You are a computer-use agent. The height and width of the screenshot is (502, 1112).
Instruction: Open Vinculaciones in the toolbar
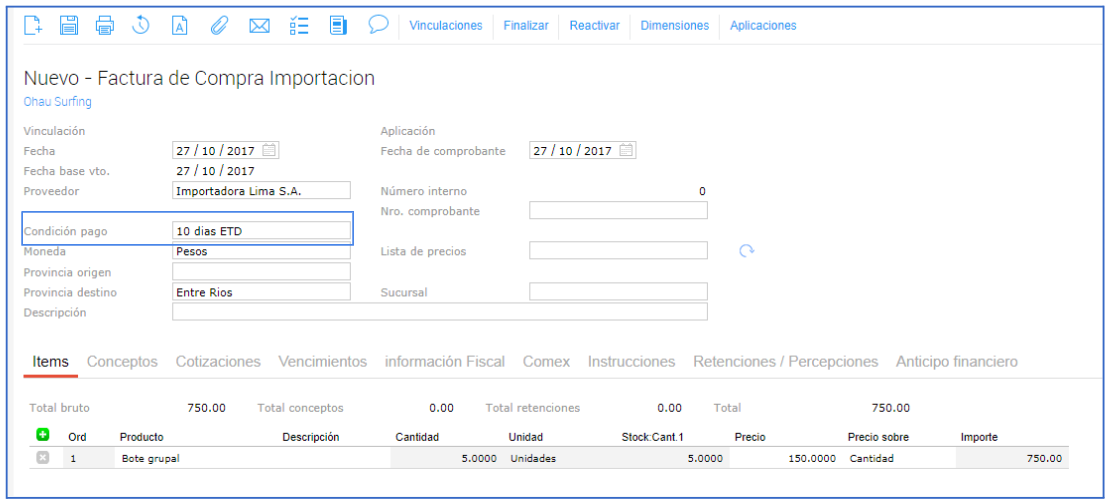click(446, 26)
